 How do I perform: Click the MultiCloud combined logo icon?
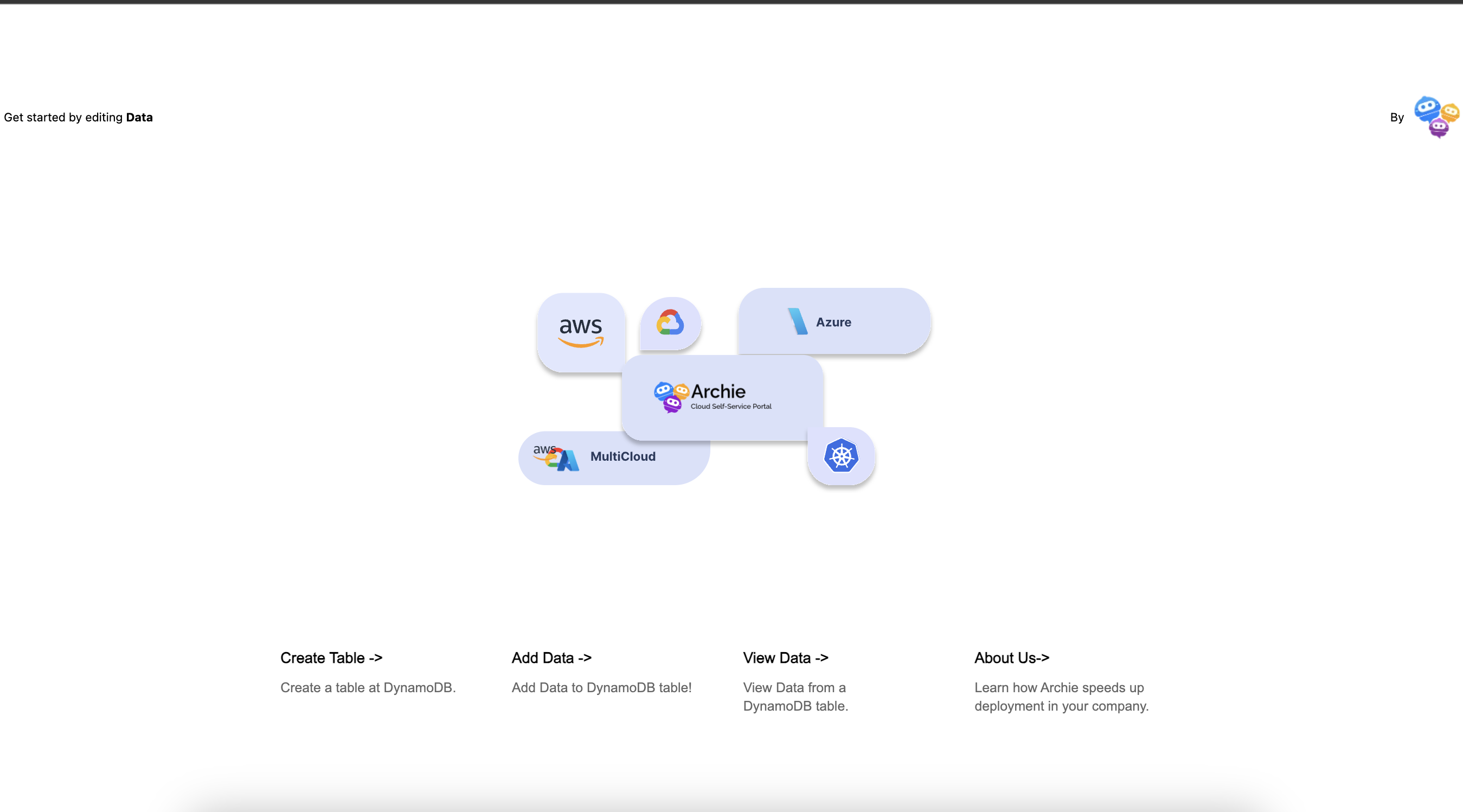(x=556, y=457)
